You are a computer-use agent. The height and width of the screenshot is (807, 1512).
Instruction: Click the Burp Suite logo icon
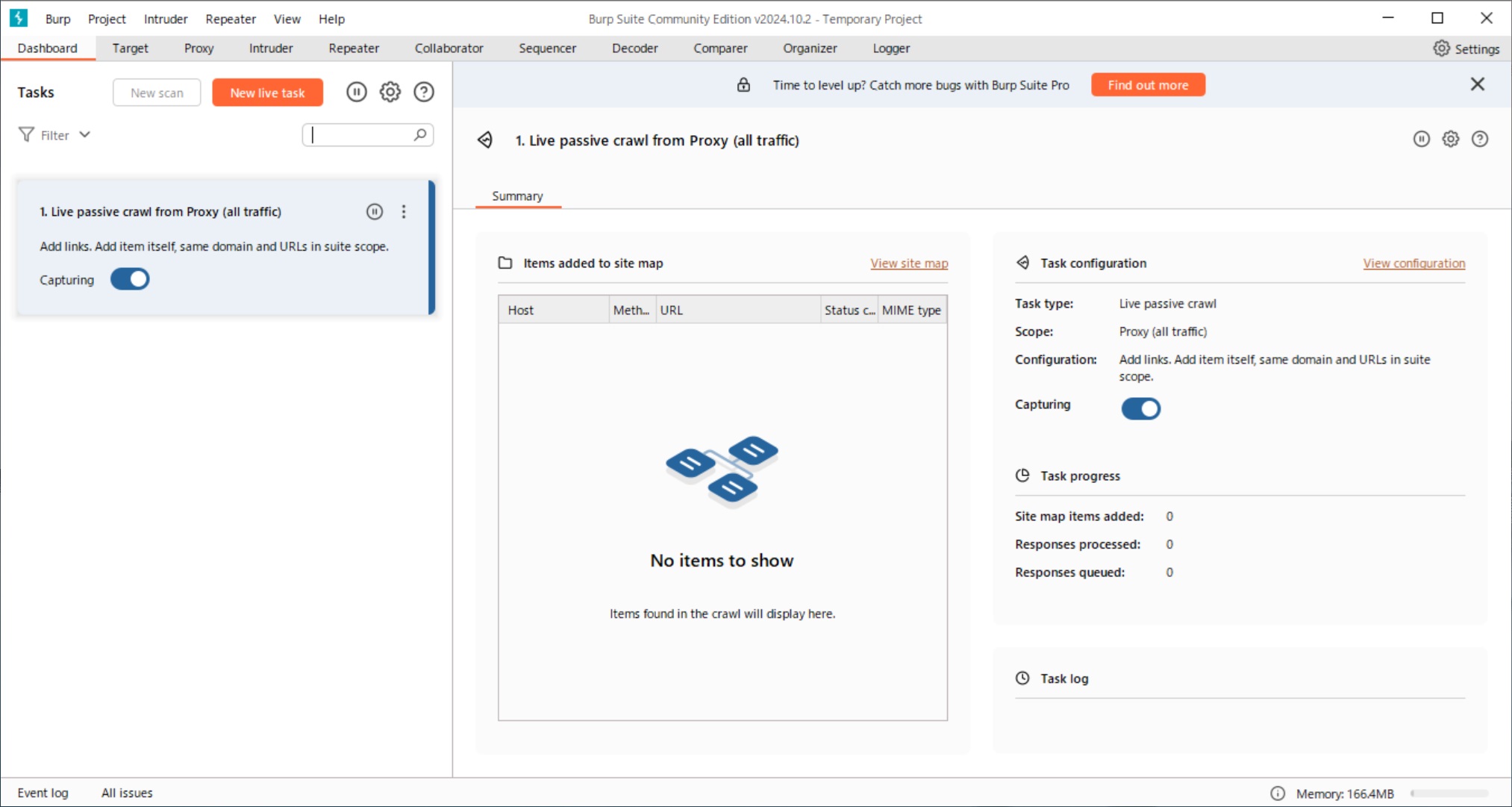18,18
